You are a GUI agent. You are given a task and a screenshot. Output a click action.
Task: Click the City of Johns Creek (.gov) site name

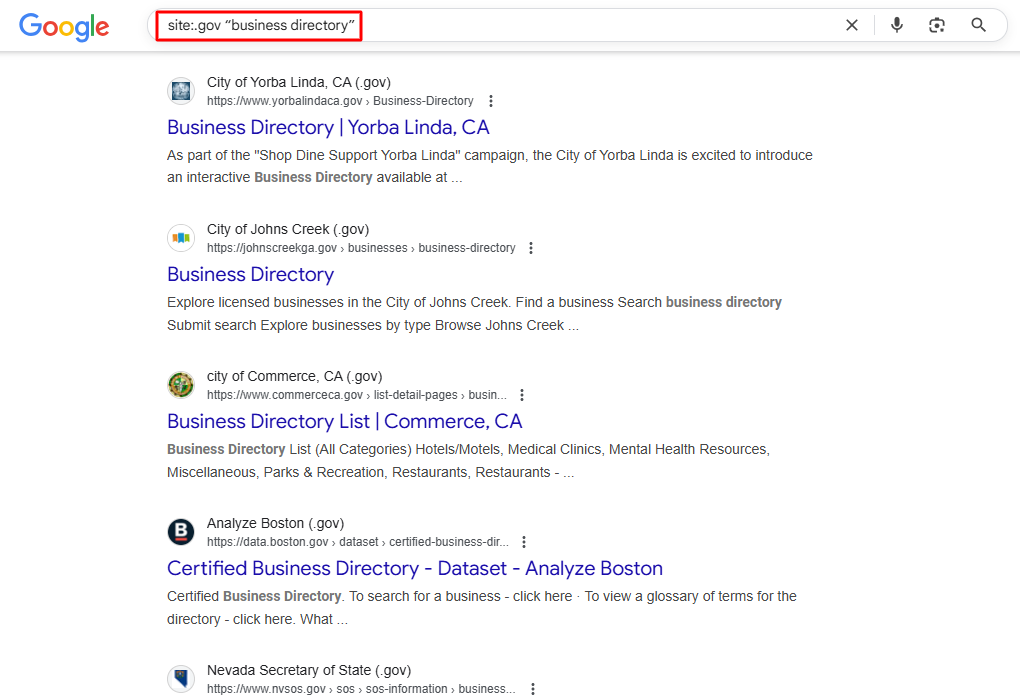tap(288, 230)
